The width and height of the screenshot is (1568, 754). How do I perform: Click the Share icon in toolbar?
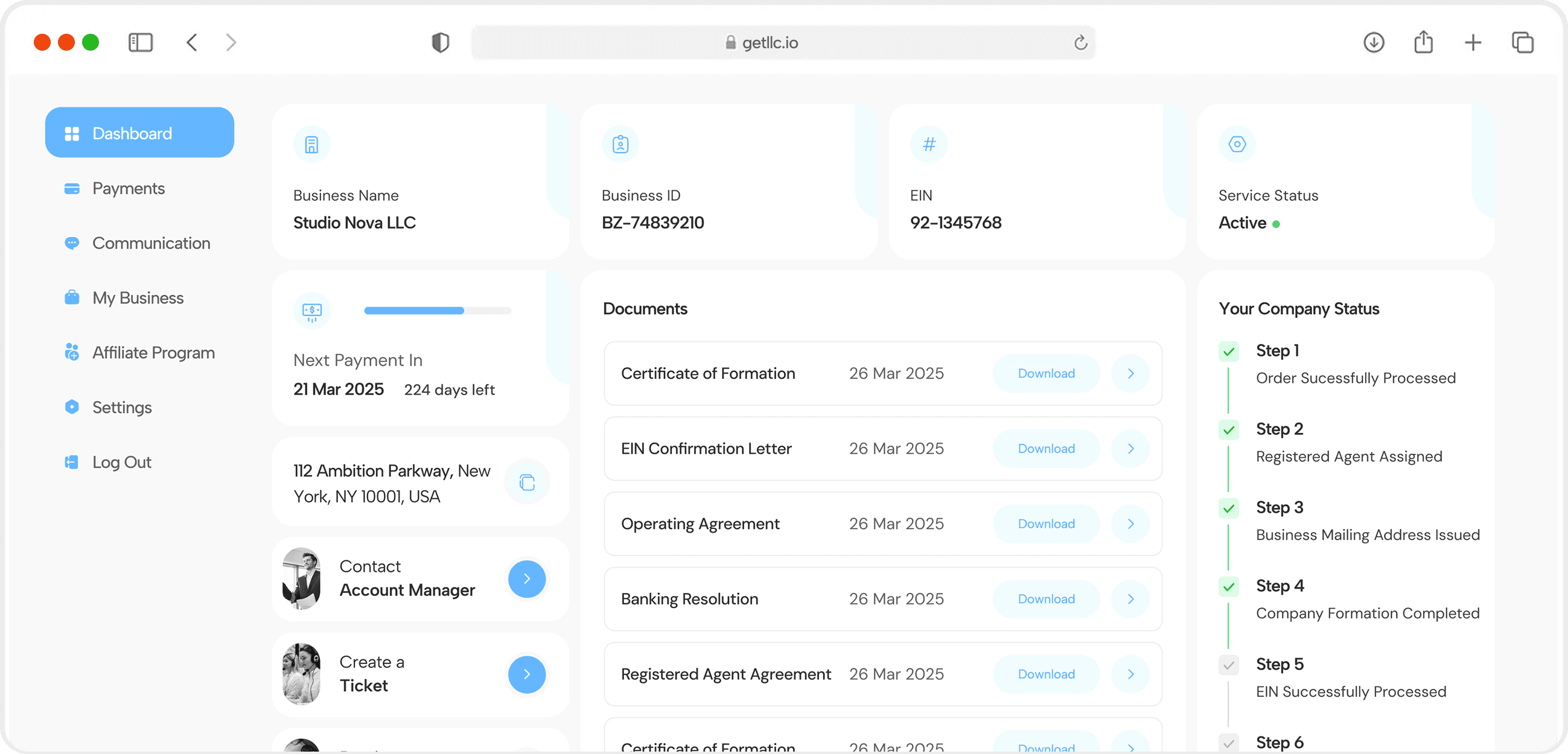point(1423,43)
